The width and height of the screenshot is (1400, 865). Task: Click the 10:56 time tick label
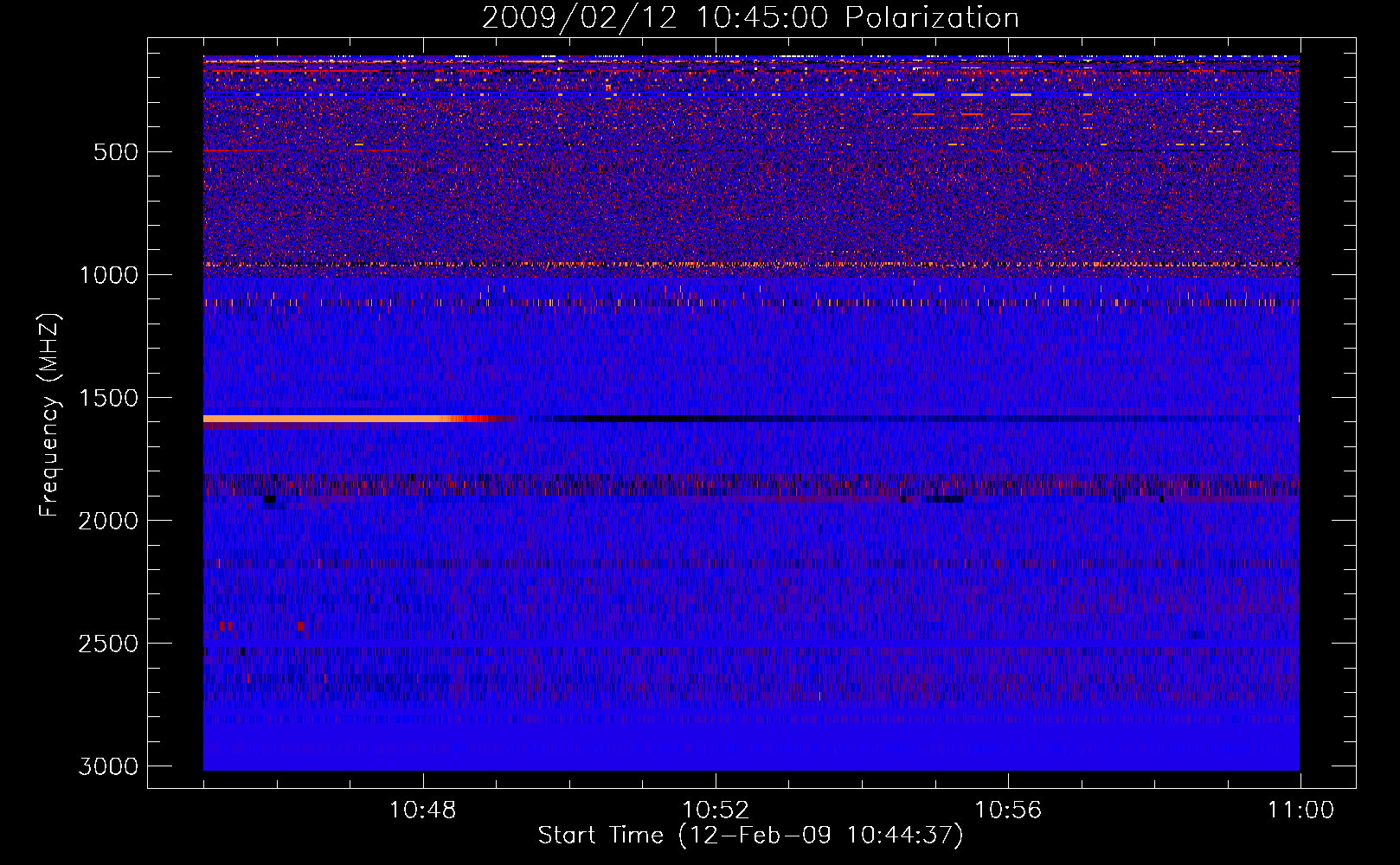coord(1008,811)
